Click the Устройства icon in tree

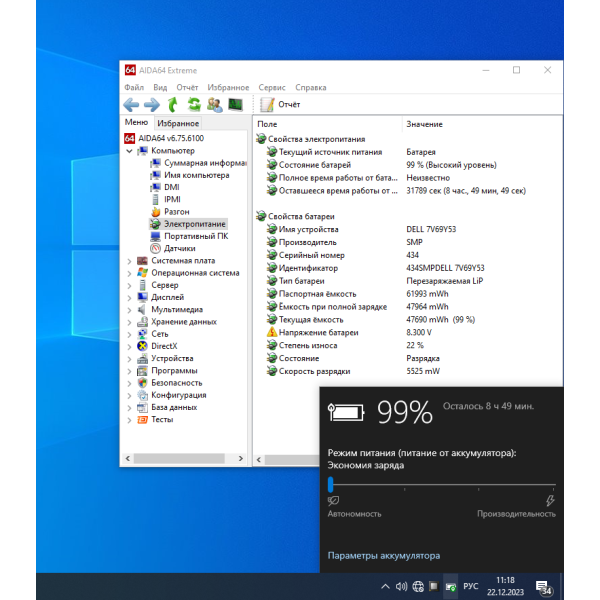142,359
